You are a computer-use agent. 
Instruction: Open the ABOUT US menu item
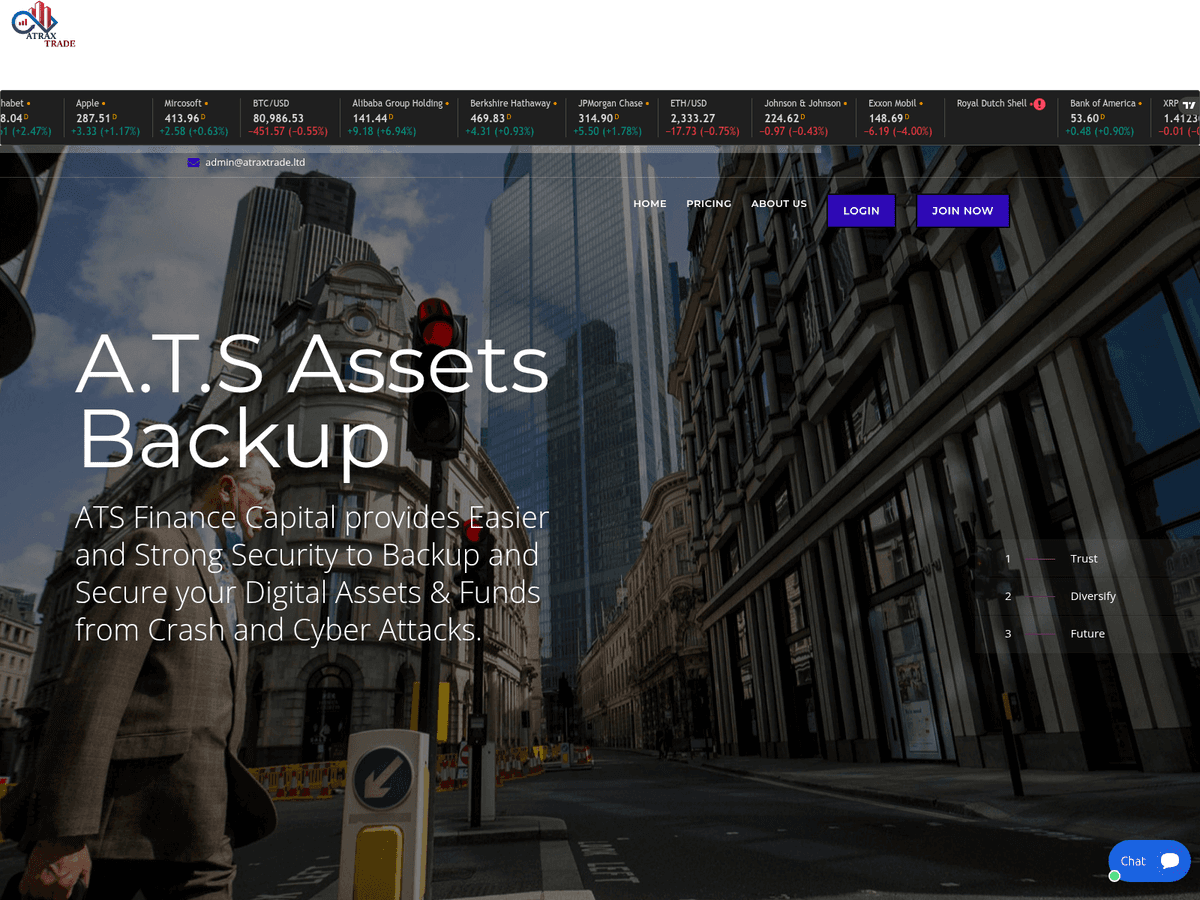tap(779, 204)
